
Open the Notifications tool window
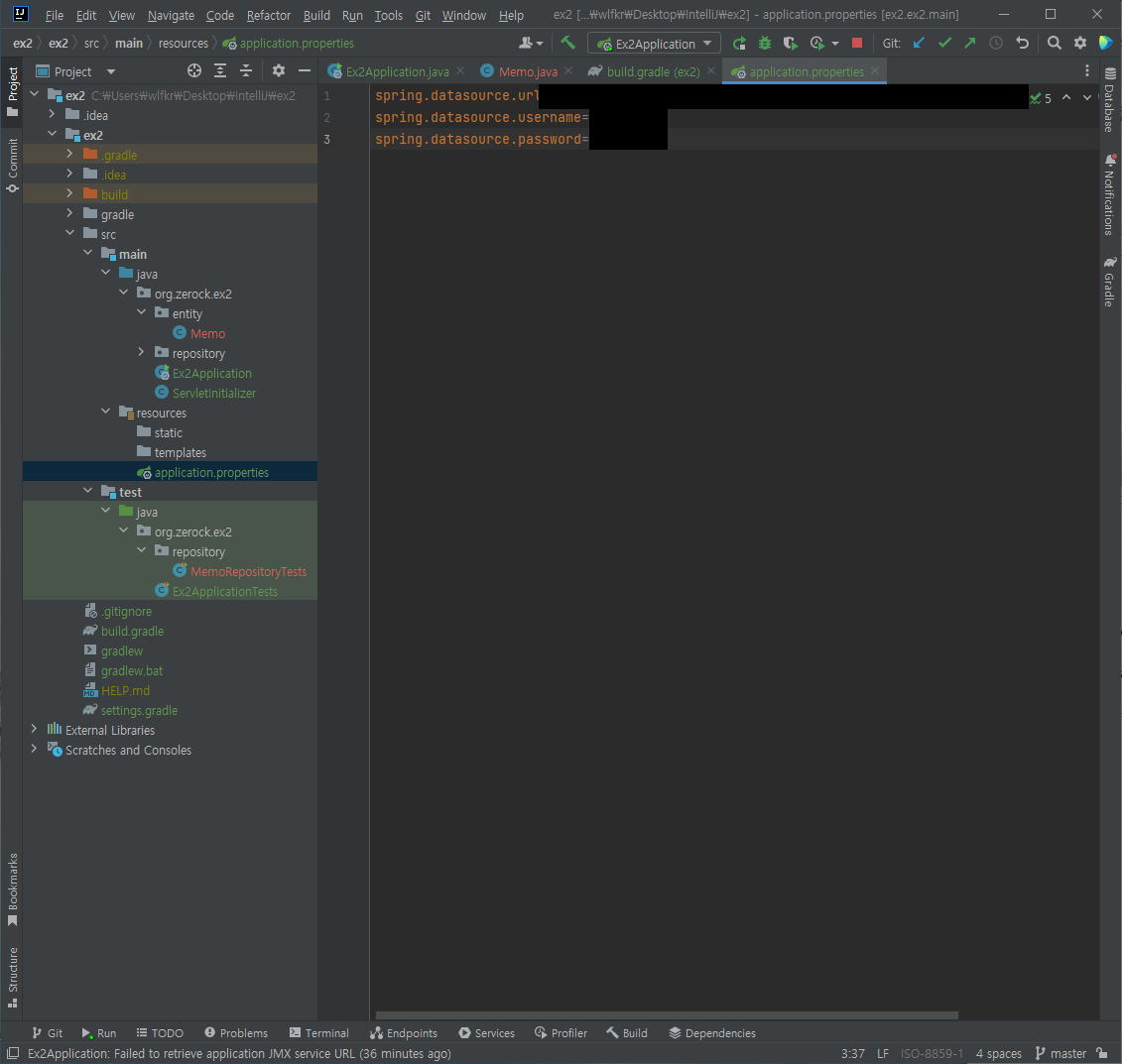coord(1110,194)
